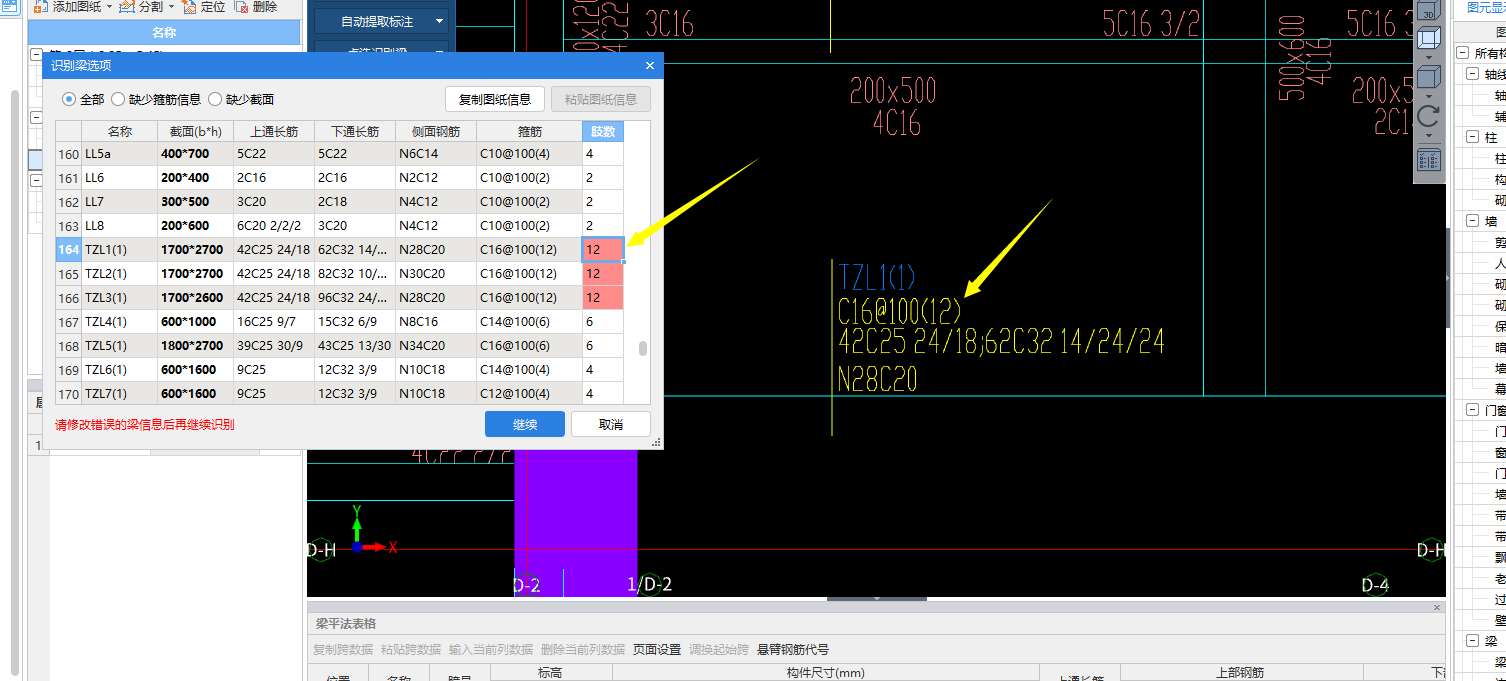Open the dropdown under wireframe cube icon
The height and width of the screenshot is (681, 1506).
1429,57
